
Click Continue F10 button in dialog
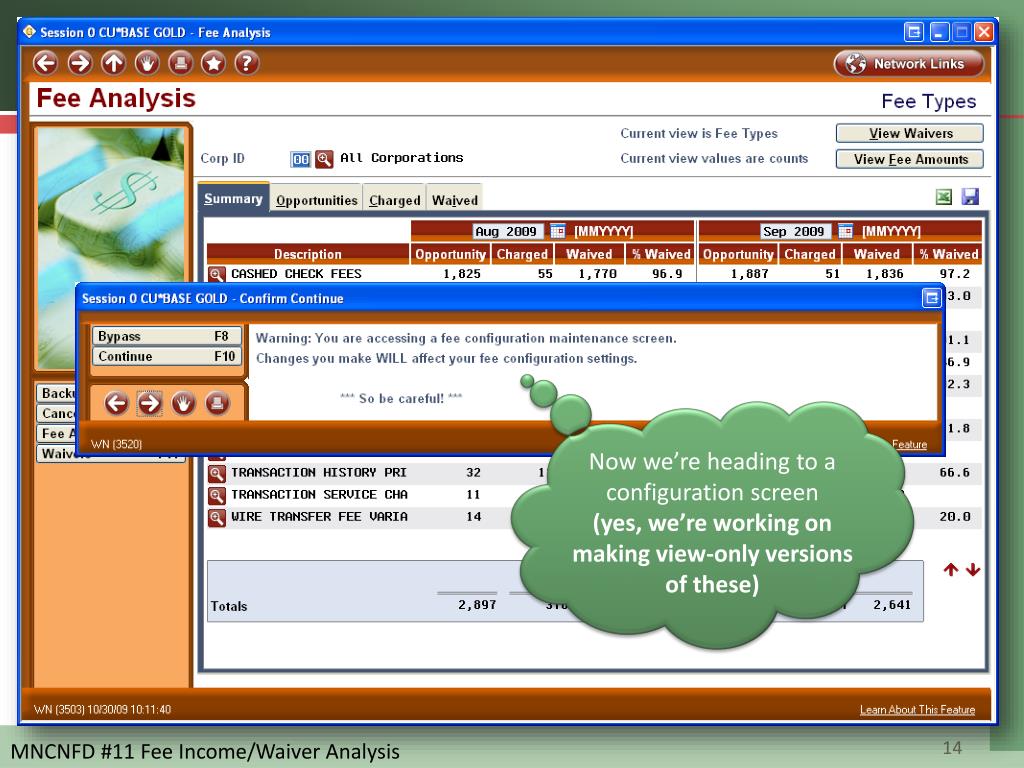[x=167, y=357]
